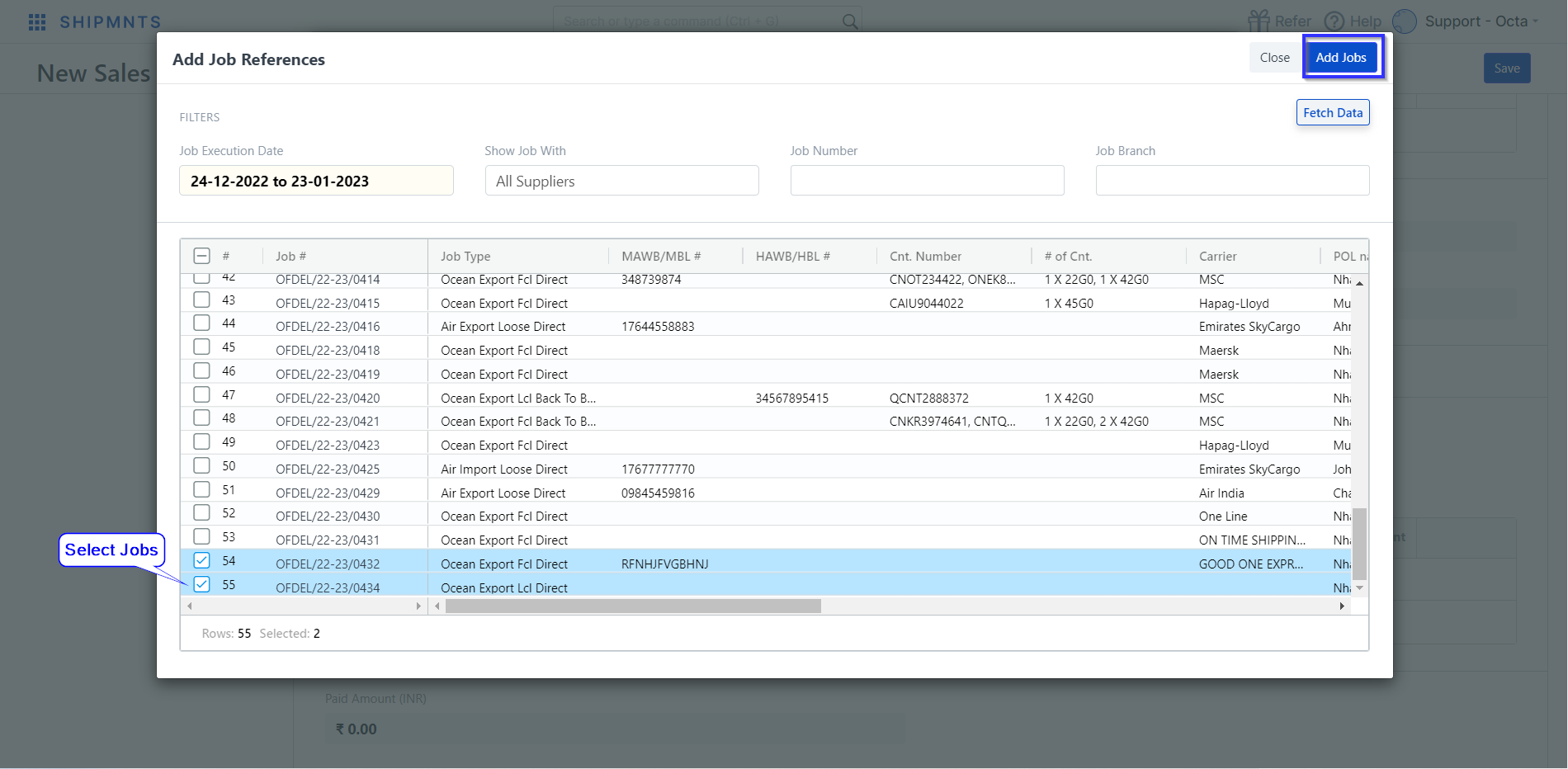Click container number CAIU9044022
Image resolution: width=1568 pixels, height=769 pixels.
pos(926,304)
